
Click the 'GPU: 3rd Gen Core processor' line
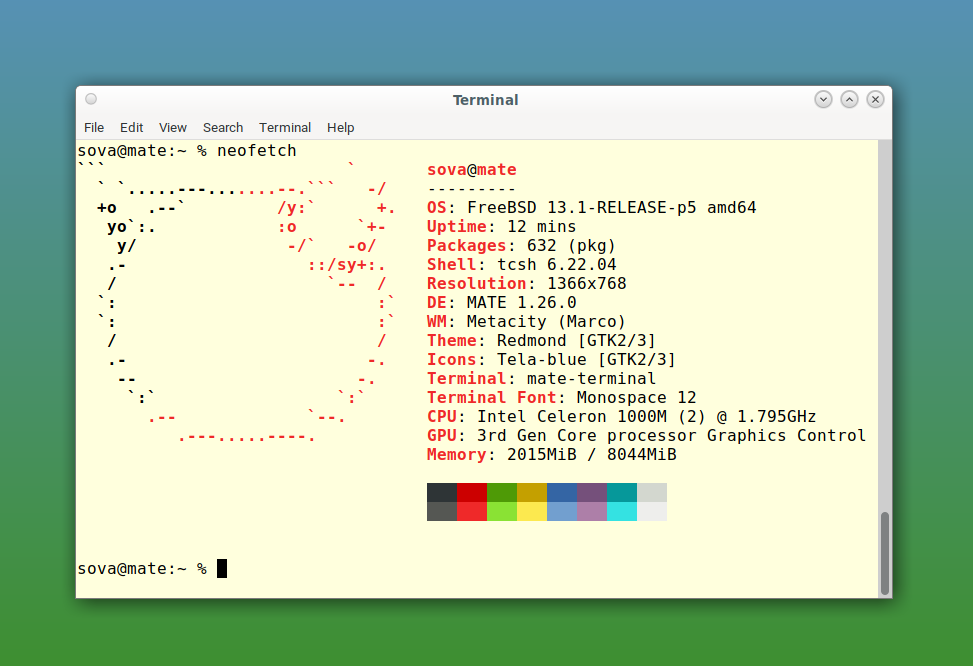click(646, 436)
